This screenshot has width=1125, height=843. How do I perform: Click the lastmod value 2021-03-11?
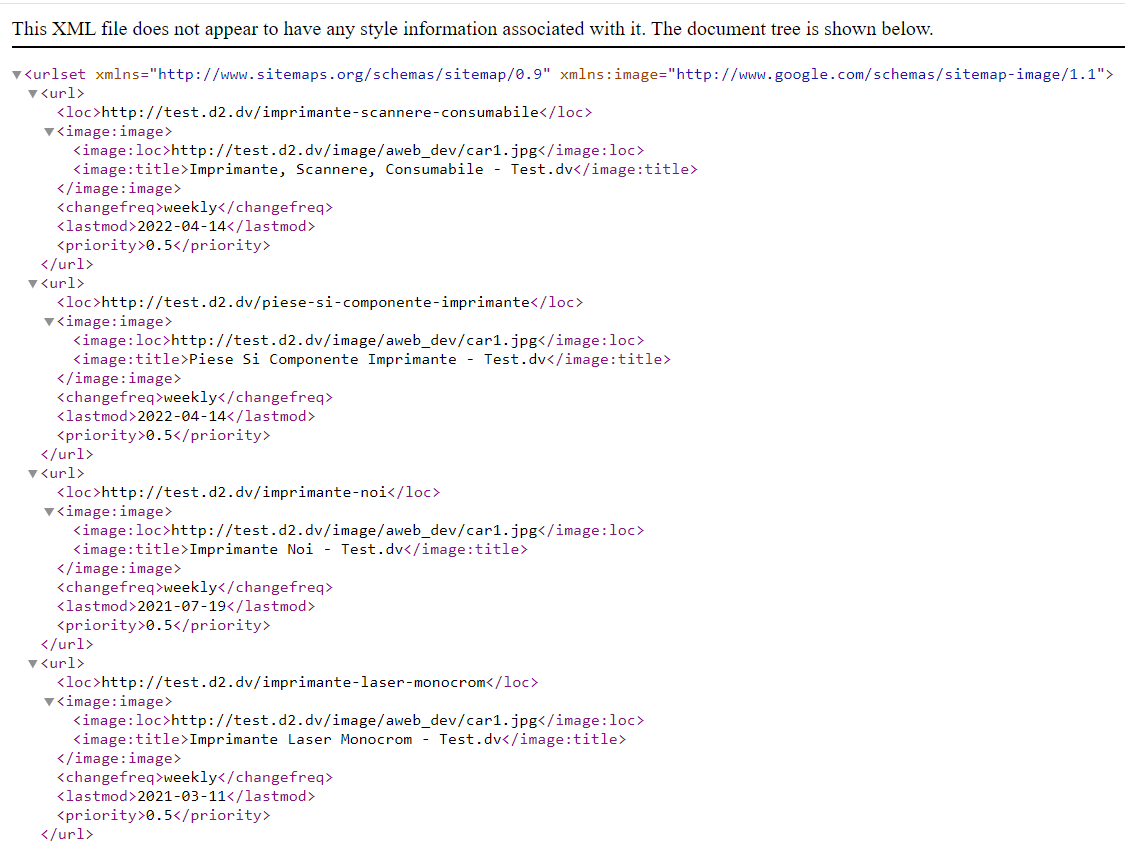182,797
